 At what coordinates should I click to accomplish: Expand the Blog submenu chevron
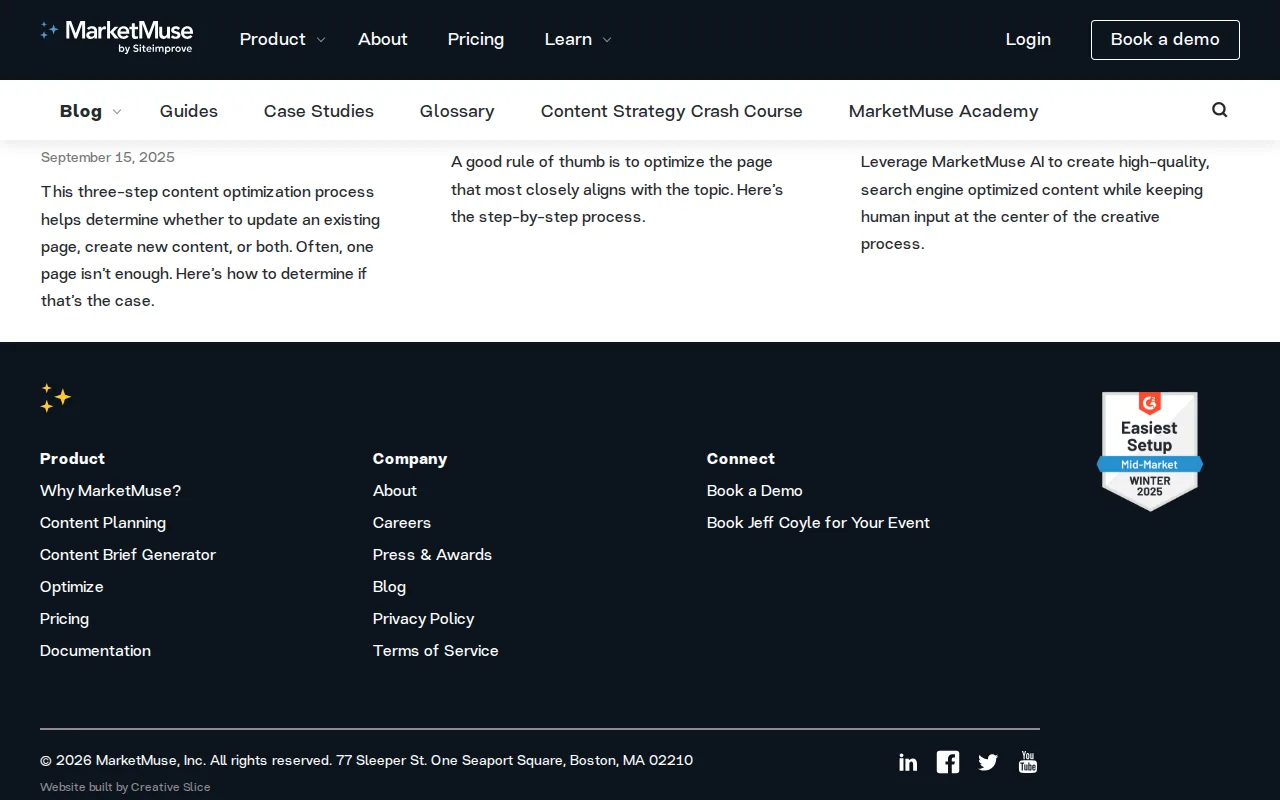click(x=117, y=112)
